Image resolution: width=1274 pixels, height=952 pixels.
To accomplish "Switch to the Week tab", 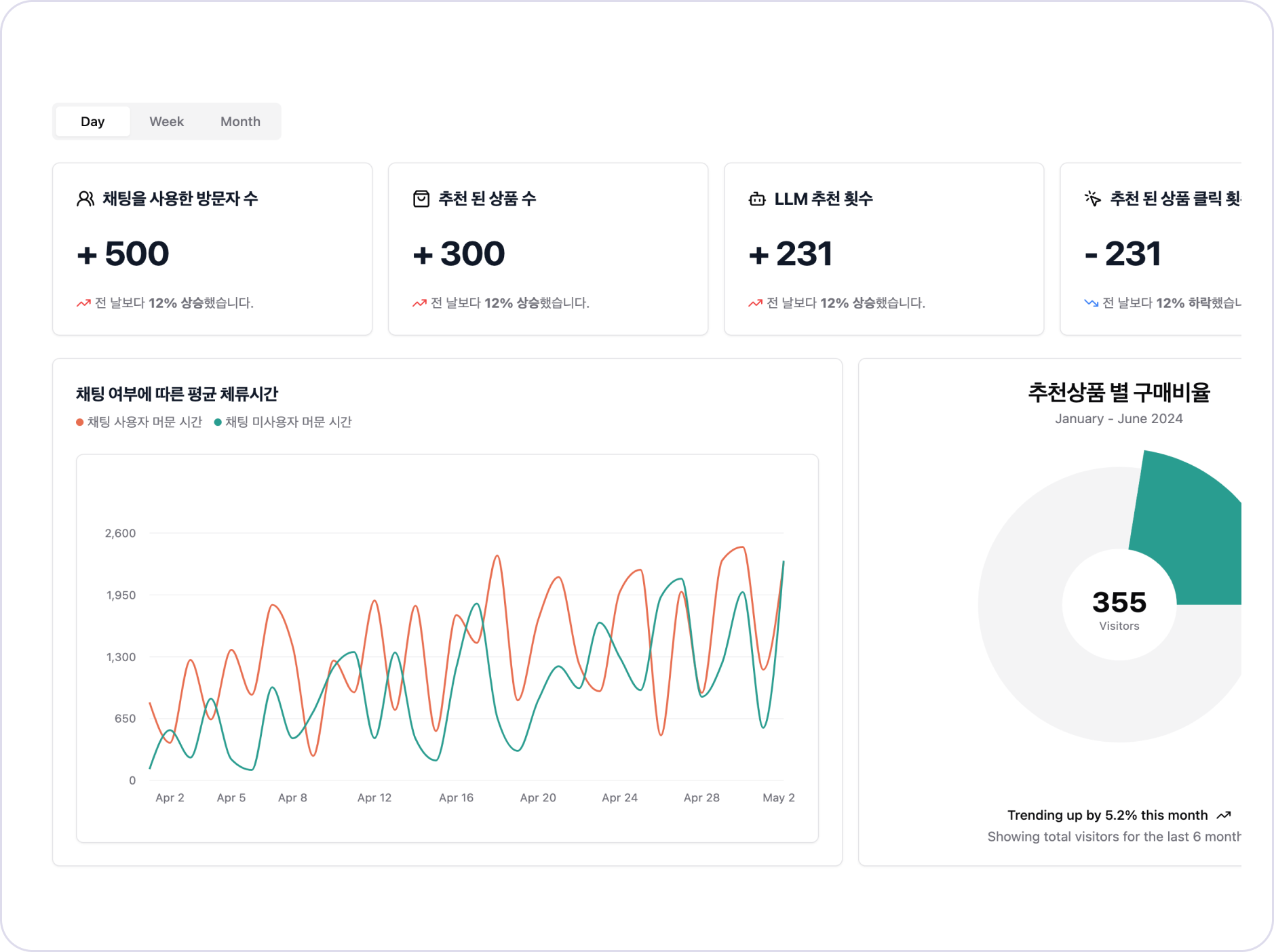I will tap(166, 121).
